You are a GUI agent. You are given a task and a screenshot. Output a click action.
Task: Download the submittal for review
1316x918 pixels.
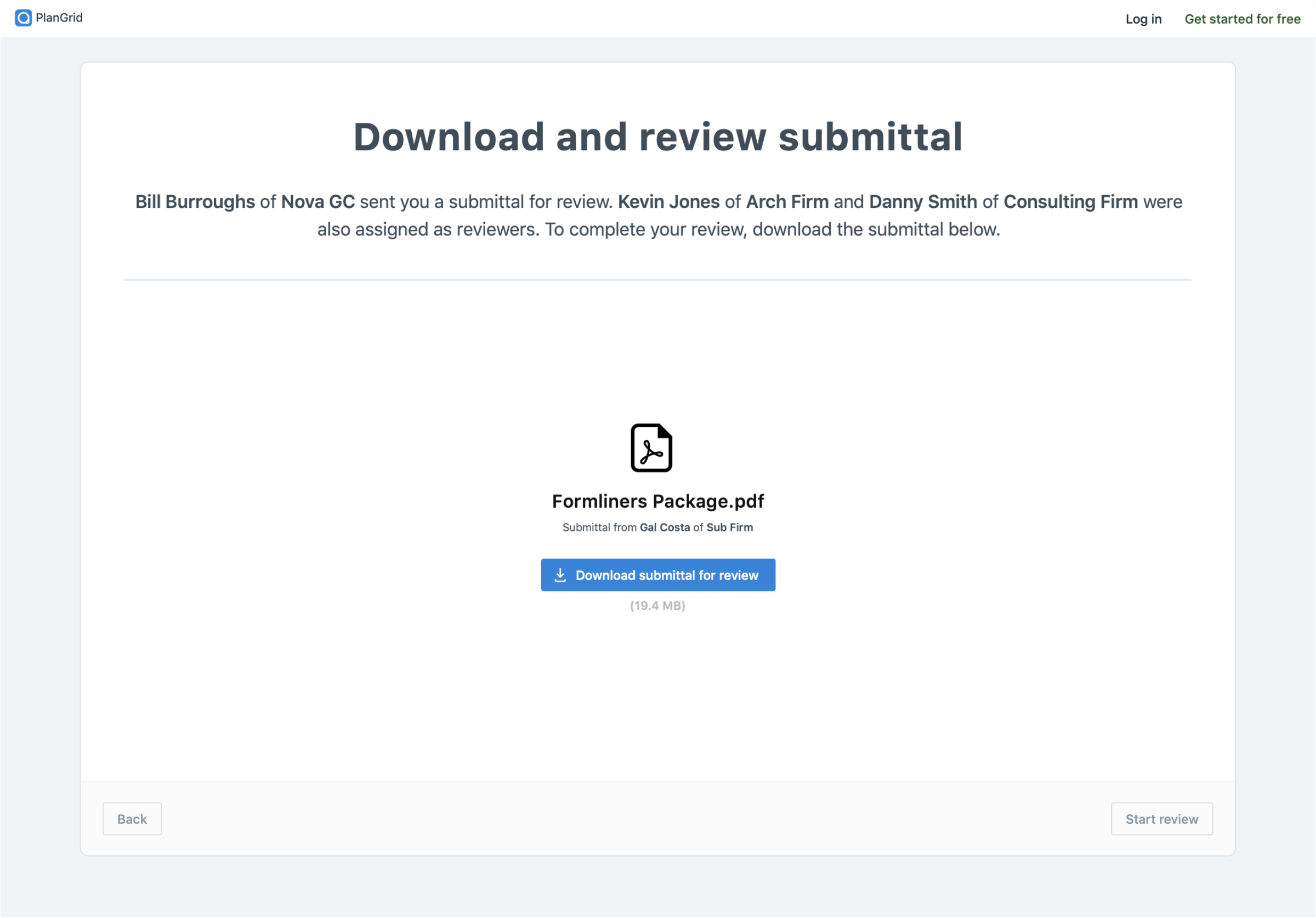[658, 575]
